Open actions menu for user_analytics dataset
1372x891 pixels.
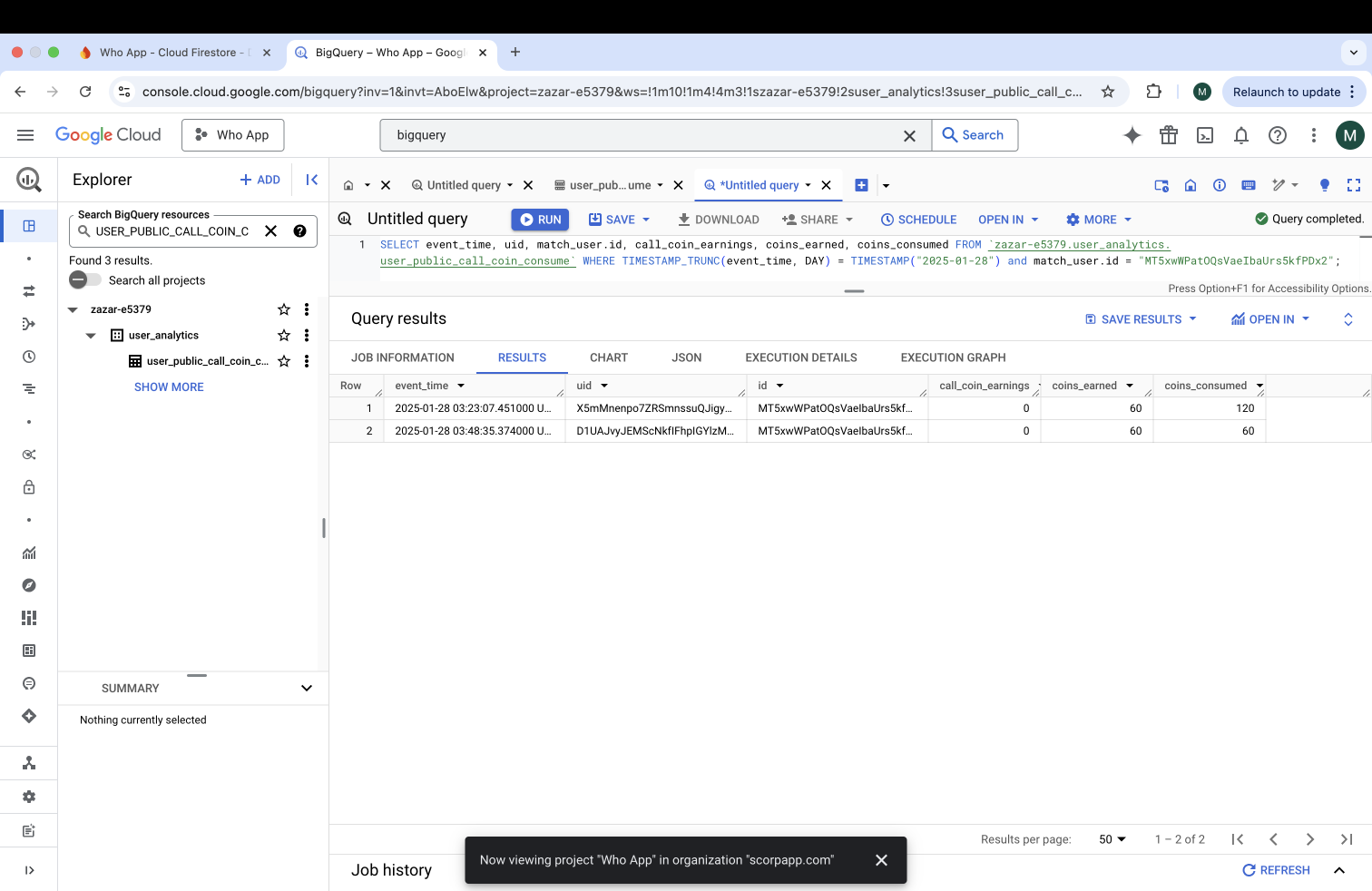307,336
